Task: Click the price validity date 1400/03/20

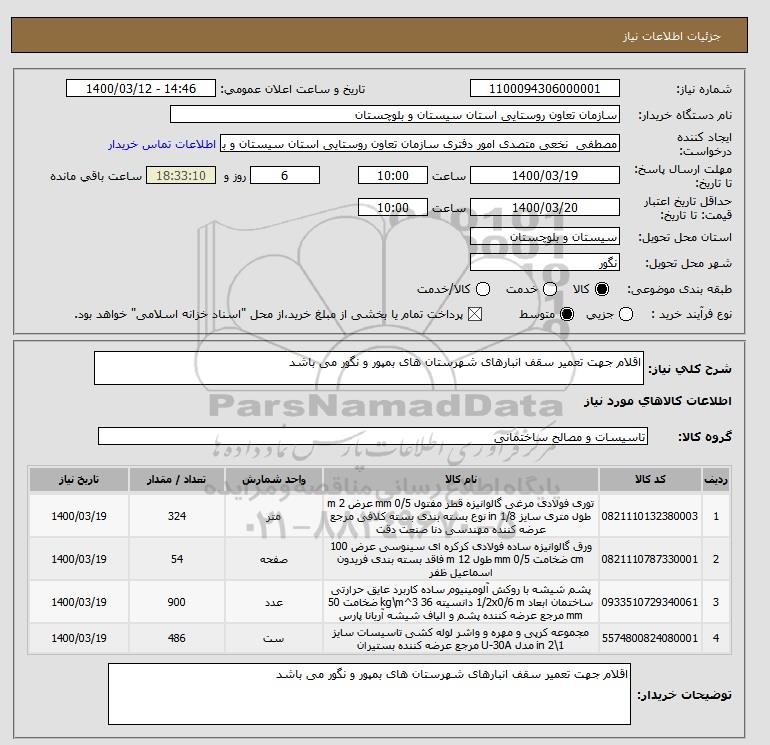Action: coord(545,207)
